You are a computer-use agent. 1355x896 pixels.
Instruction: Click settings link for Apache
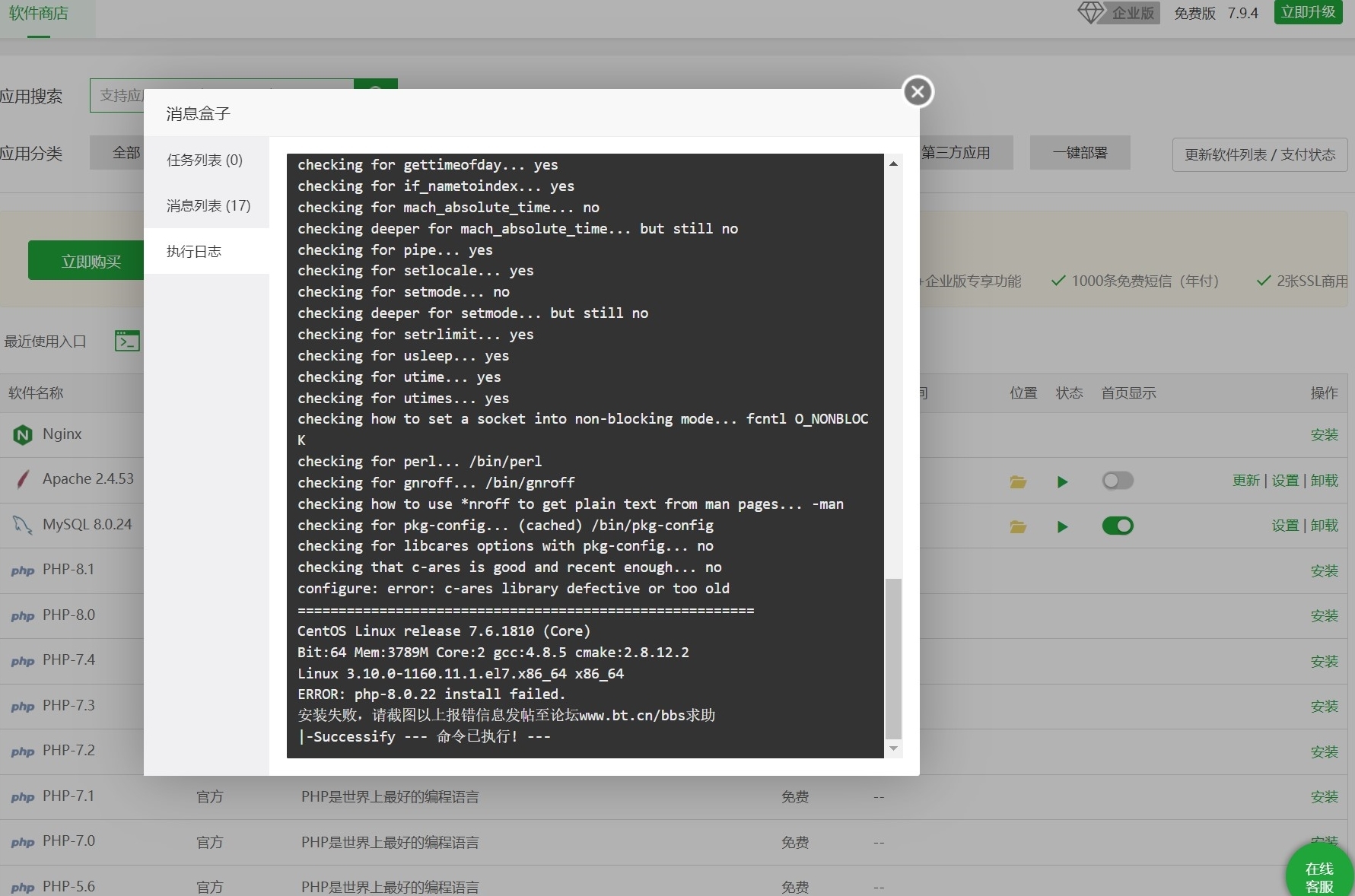(1285, 481)
